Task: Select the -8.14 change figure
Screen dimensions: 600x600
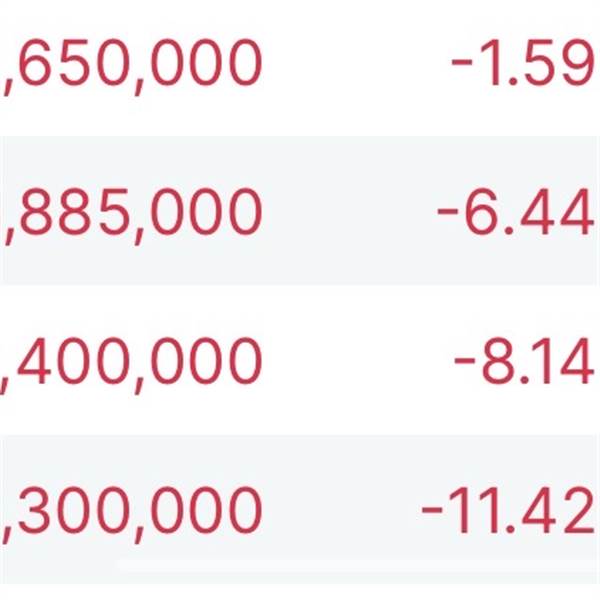Action: click(x=523, y=362)
